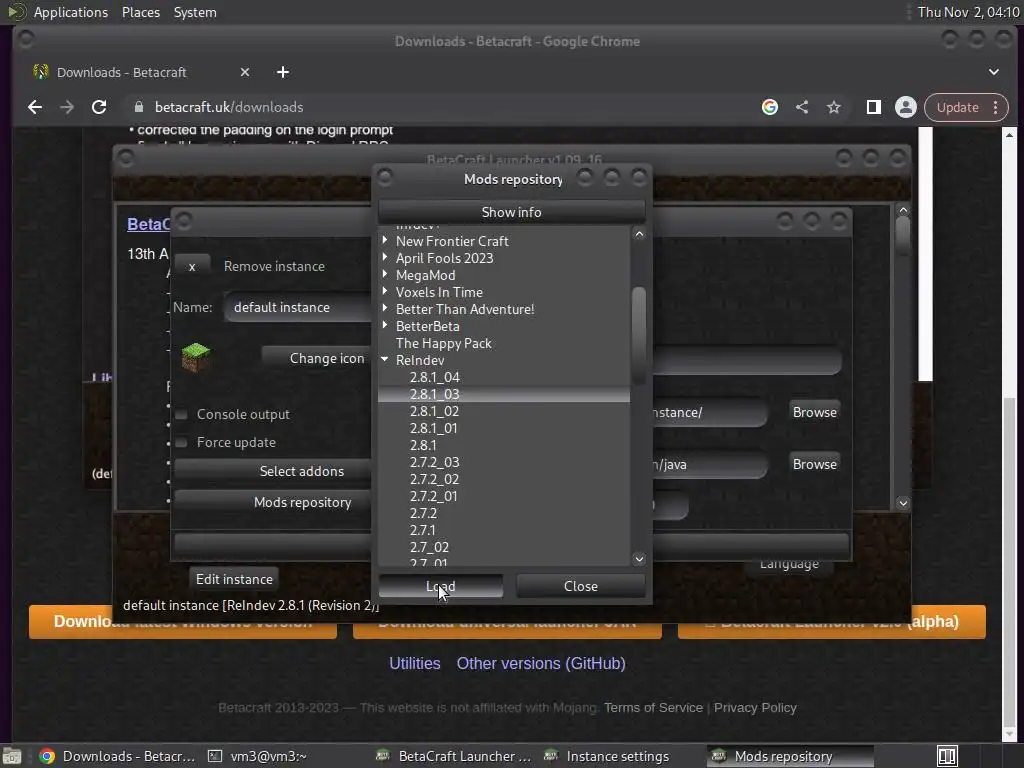The height and width of the screenshot is (768, 1024).
Task: Expand the BetterBeta tree node
Action: (385, 325)
